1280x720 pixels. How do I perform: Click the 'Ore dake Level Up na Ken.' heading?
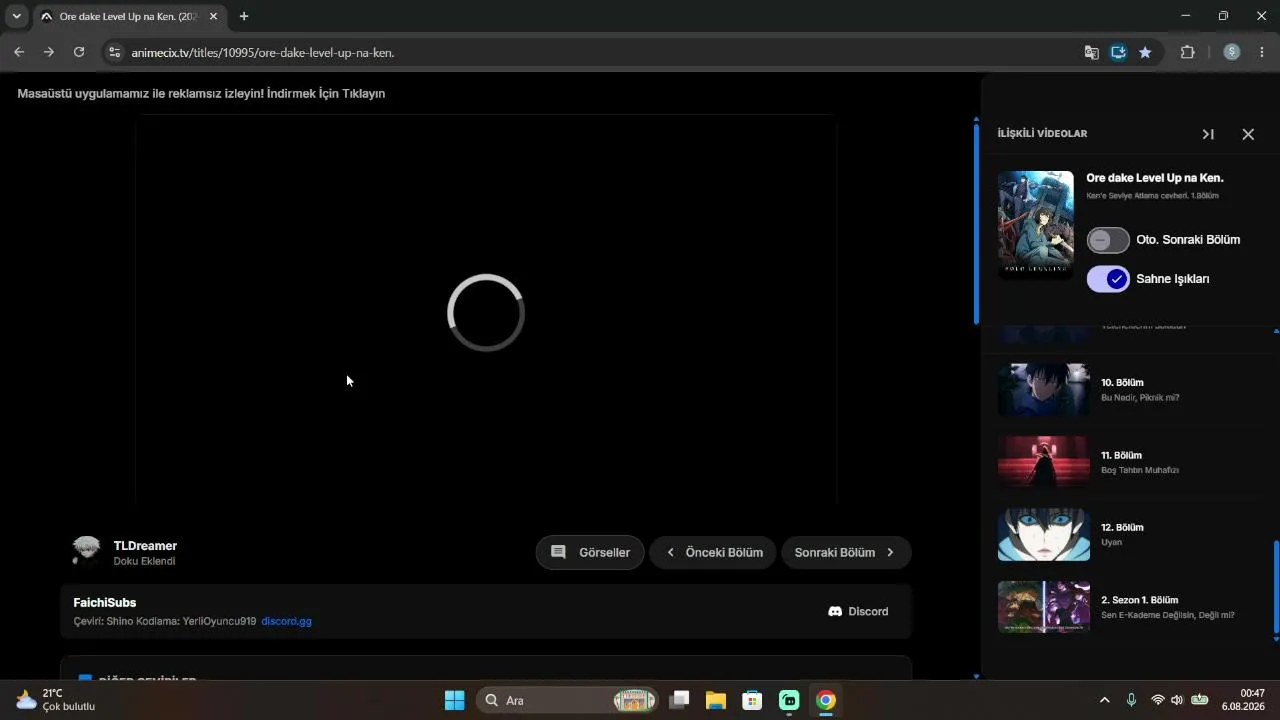[x=1155, y=178]
